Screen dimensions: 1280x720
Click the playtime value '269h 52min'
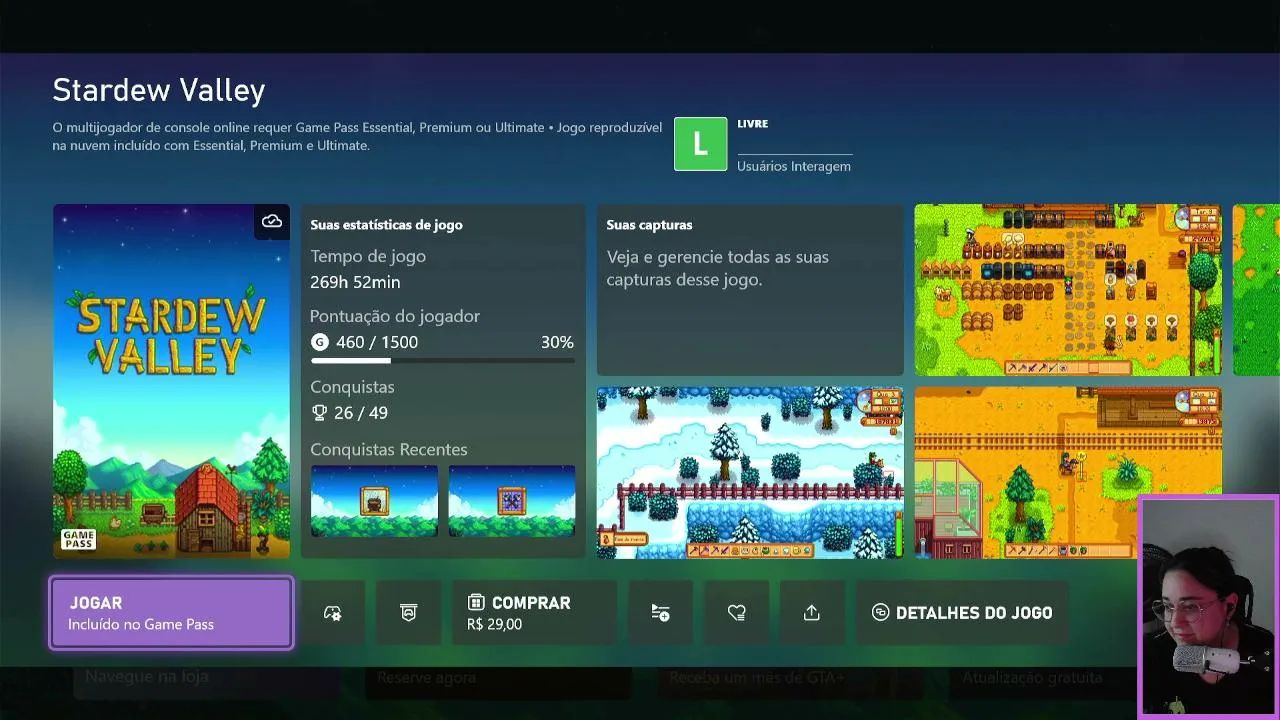coord(355,282)
